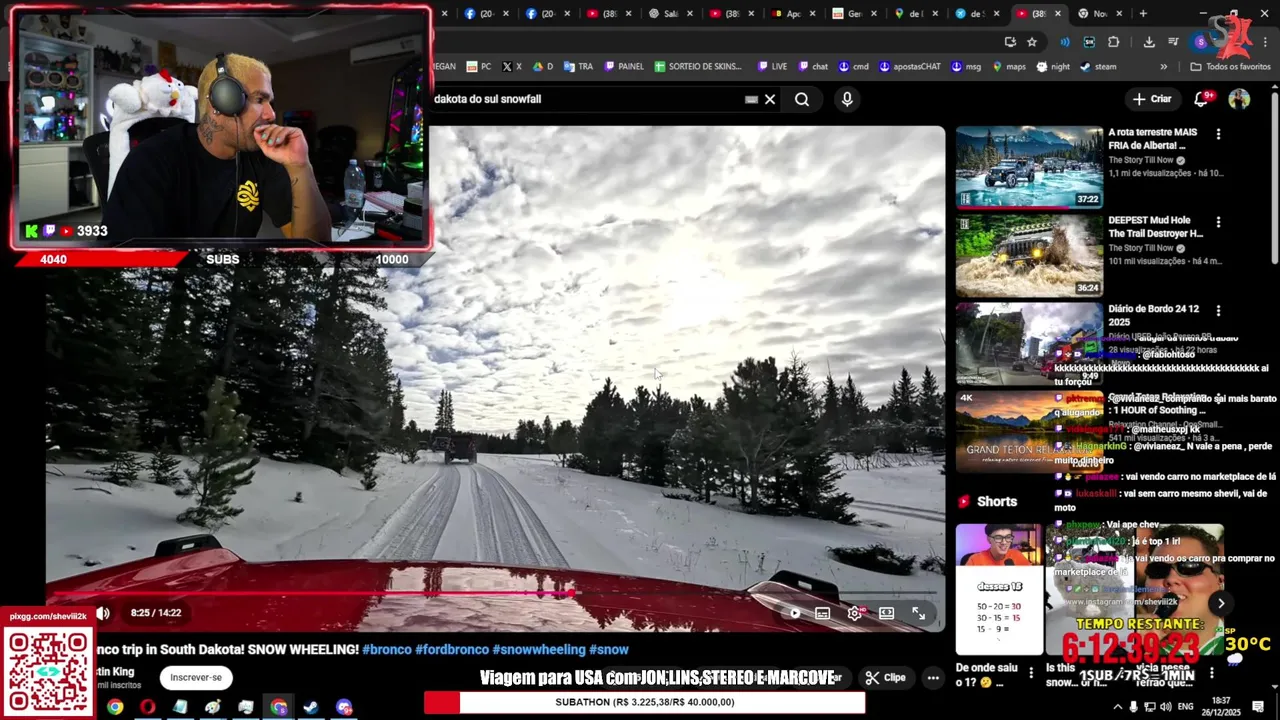This screenshot has width=1280, height=720.
Task: Toggle the video autoplay switch
Action: pos(793,613)
